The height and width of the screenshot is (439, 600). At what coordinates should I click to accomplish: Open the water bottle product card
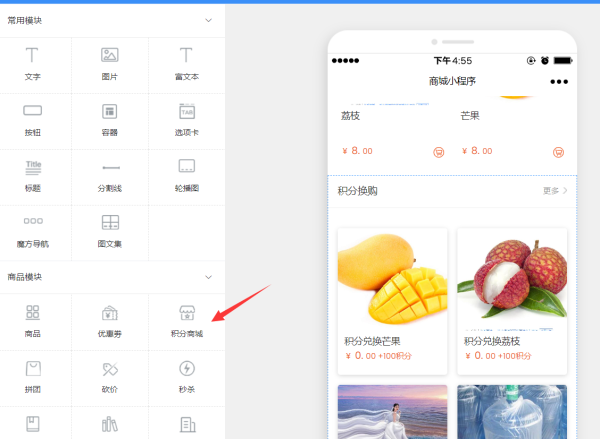point(512,412)
